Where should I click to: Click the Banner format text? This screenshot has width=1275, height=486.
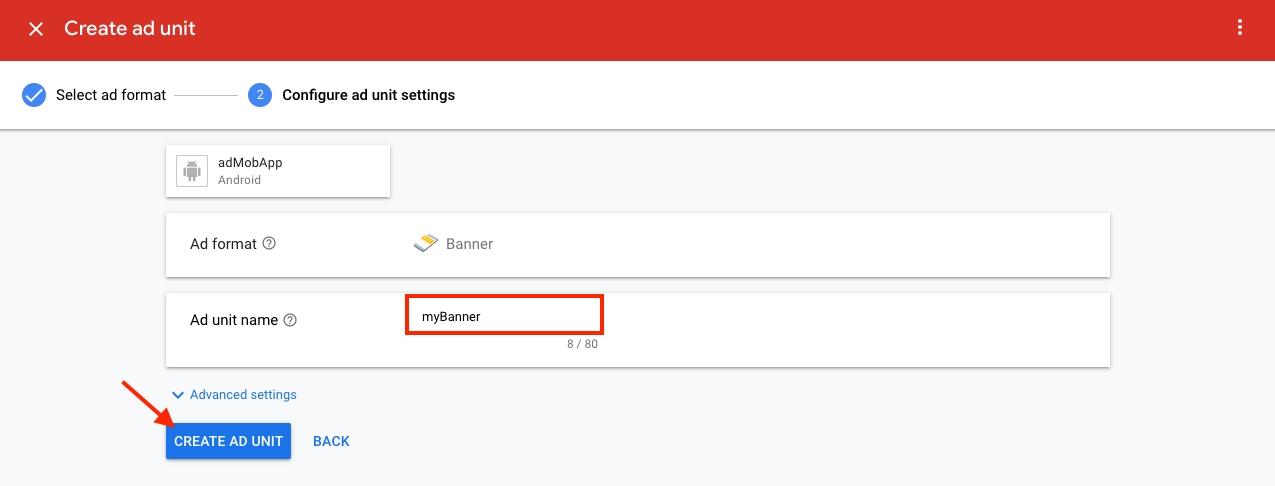point(469,244)
